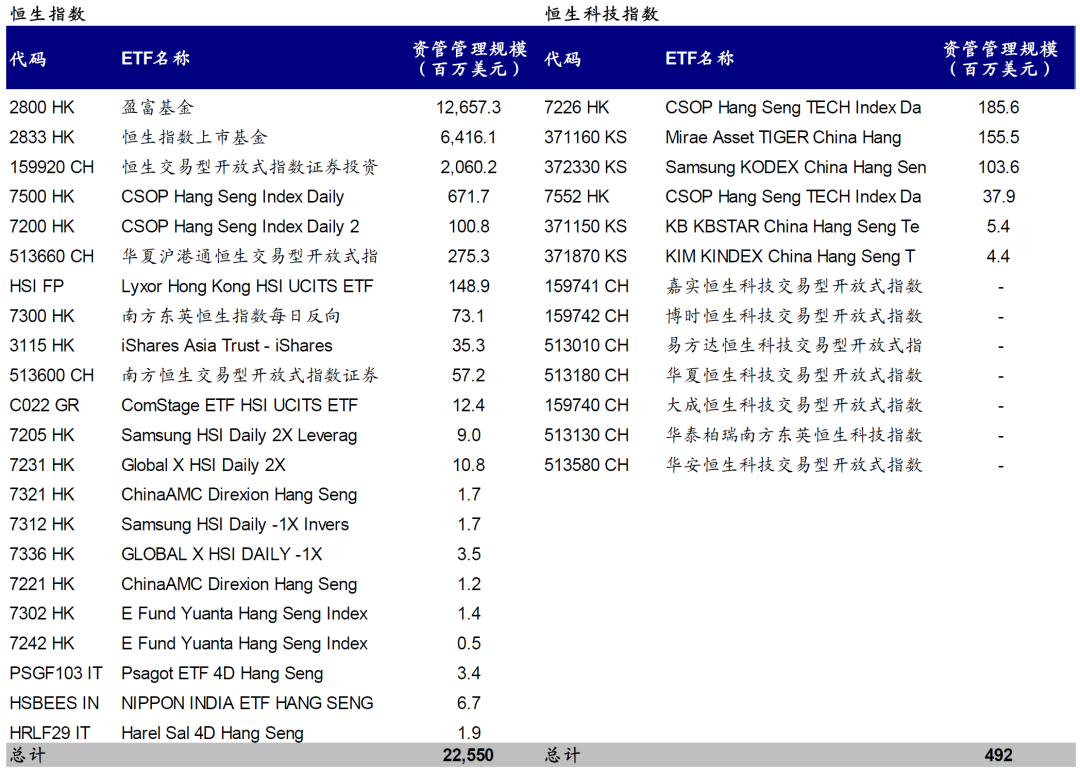
Task: Click the code HSBEES IN
Action: (54, 703)
